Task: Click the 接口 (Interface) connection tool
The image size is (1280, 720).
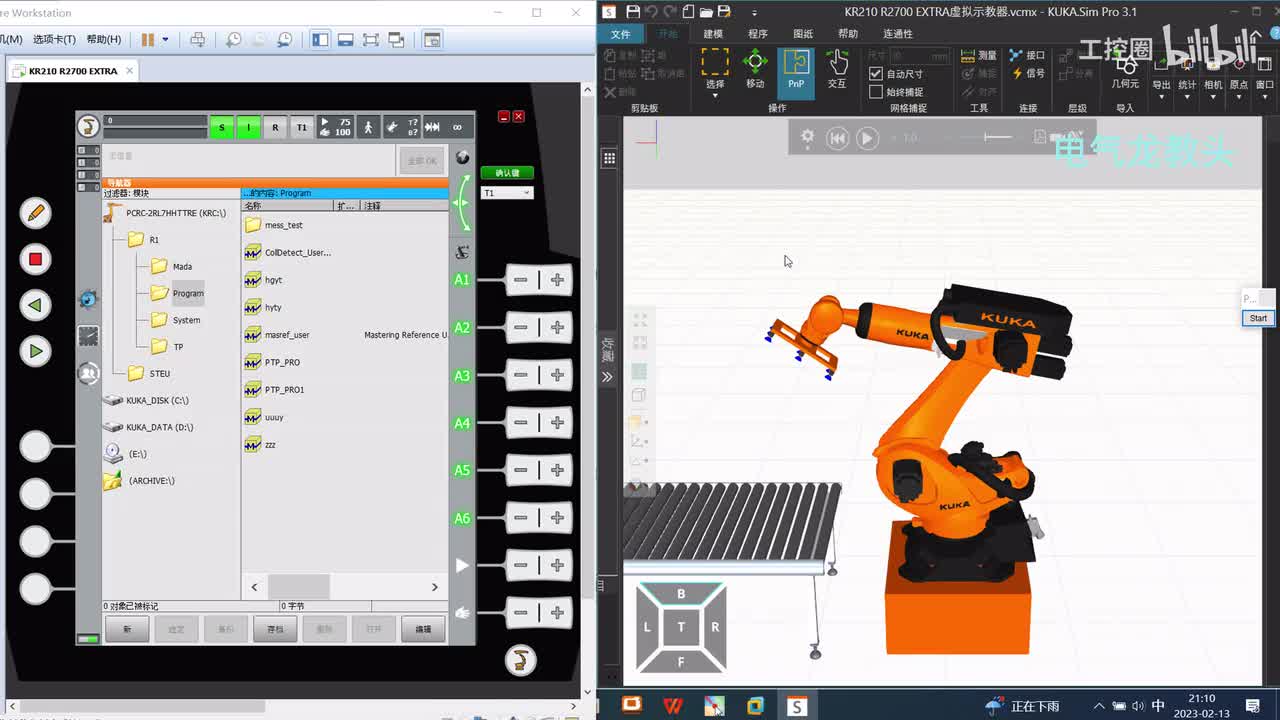Action: click(1027, 55)
